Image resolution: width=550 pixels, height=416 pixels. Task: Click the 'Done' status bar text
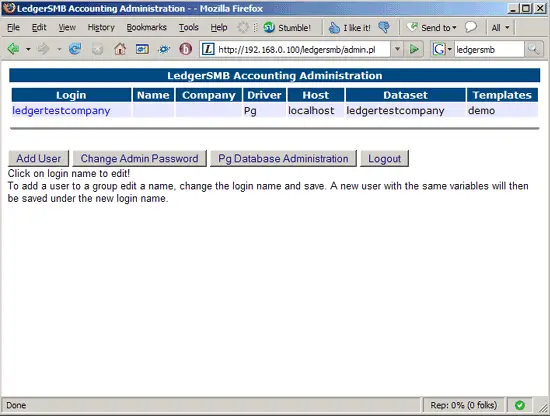pos(16,405)
